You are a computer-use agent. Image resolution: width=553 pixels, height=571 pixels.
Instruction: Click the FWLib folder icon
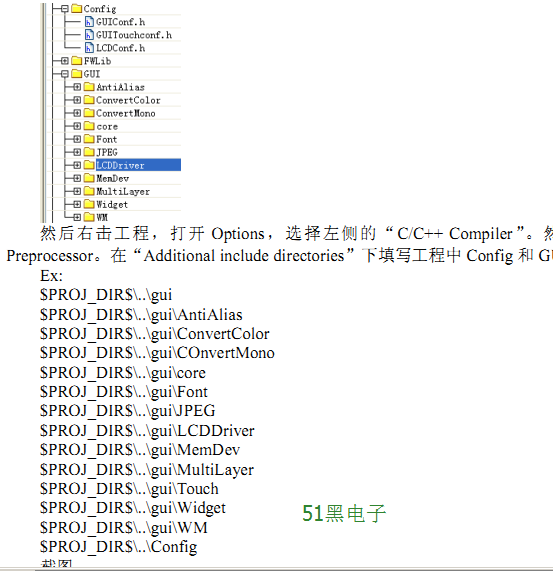76,61
